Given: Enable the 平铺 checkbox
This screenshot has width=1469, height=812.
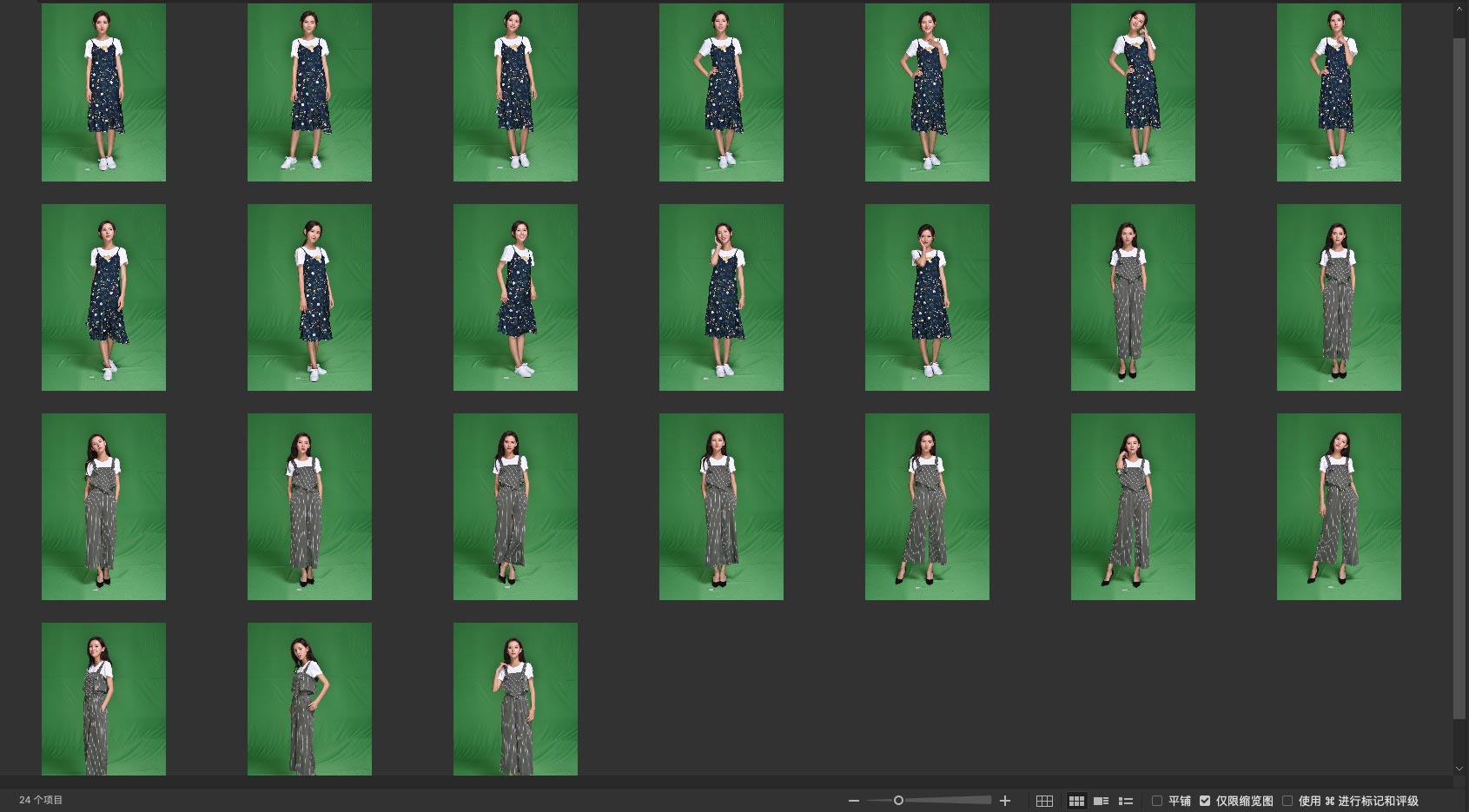Looking at the screenshot, I should [1157, 801].
